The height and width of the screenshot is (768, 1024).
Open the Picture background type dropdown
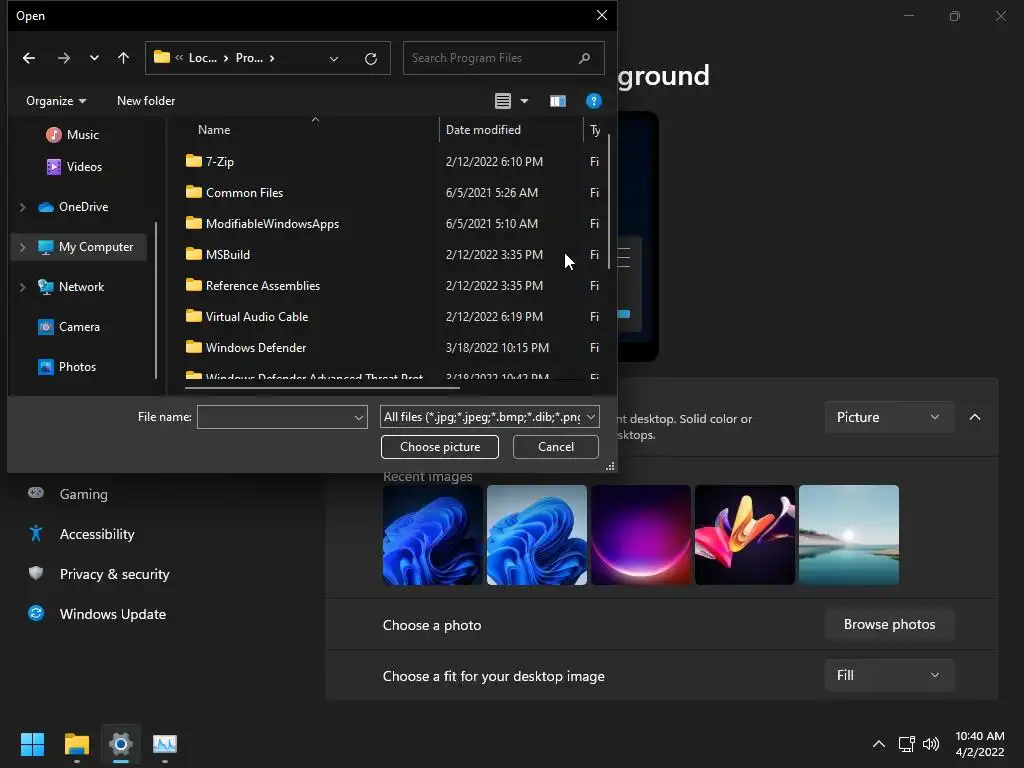889,417
